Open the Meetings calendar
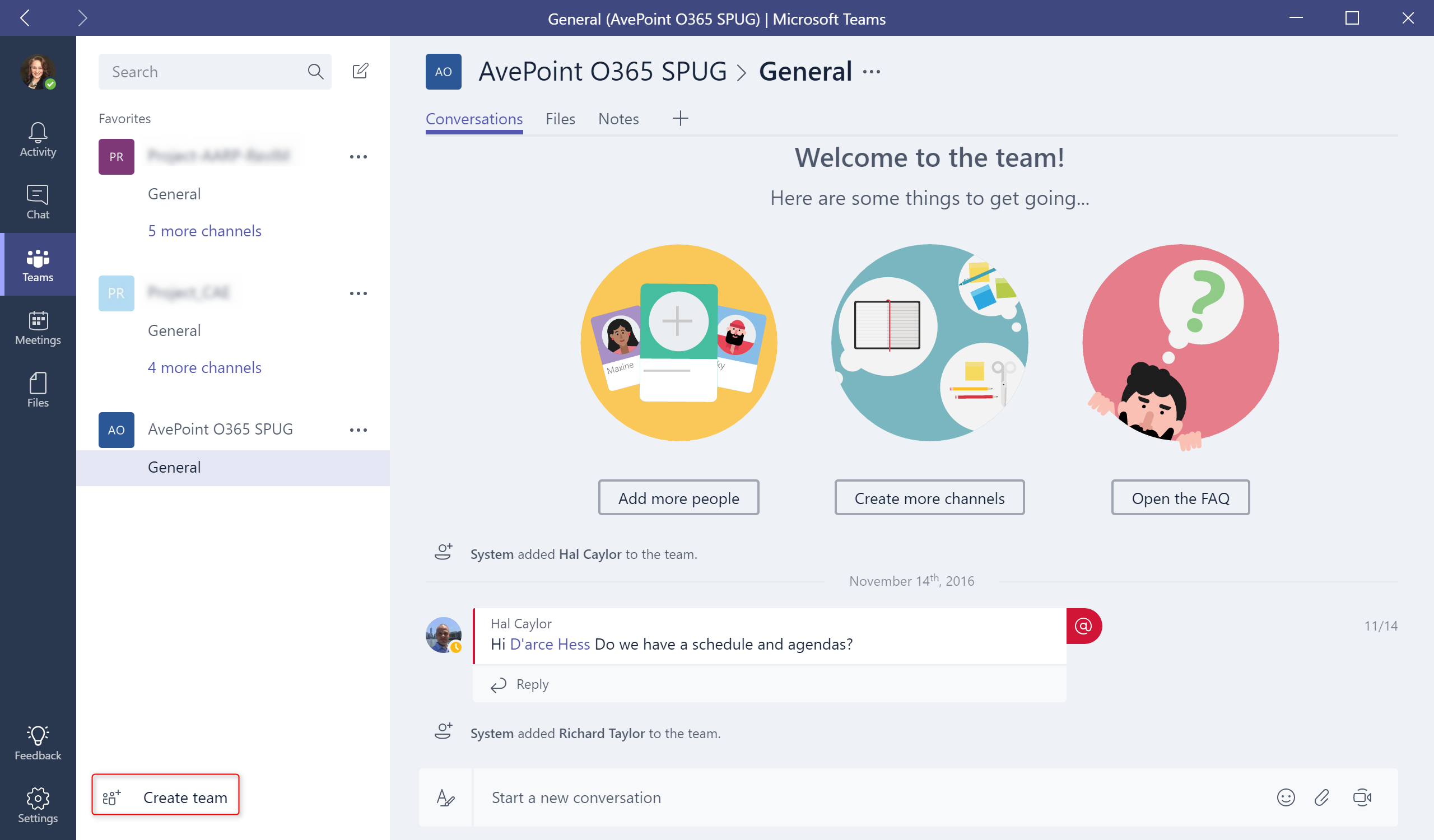The image size is (1434, 840). pos(38,328)
